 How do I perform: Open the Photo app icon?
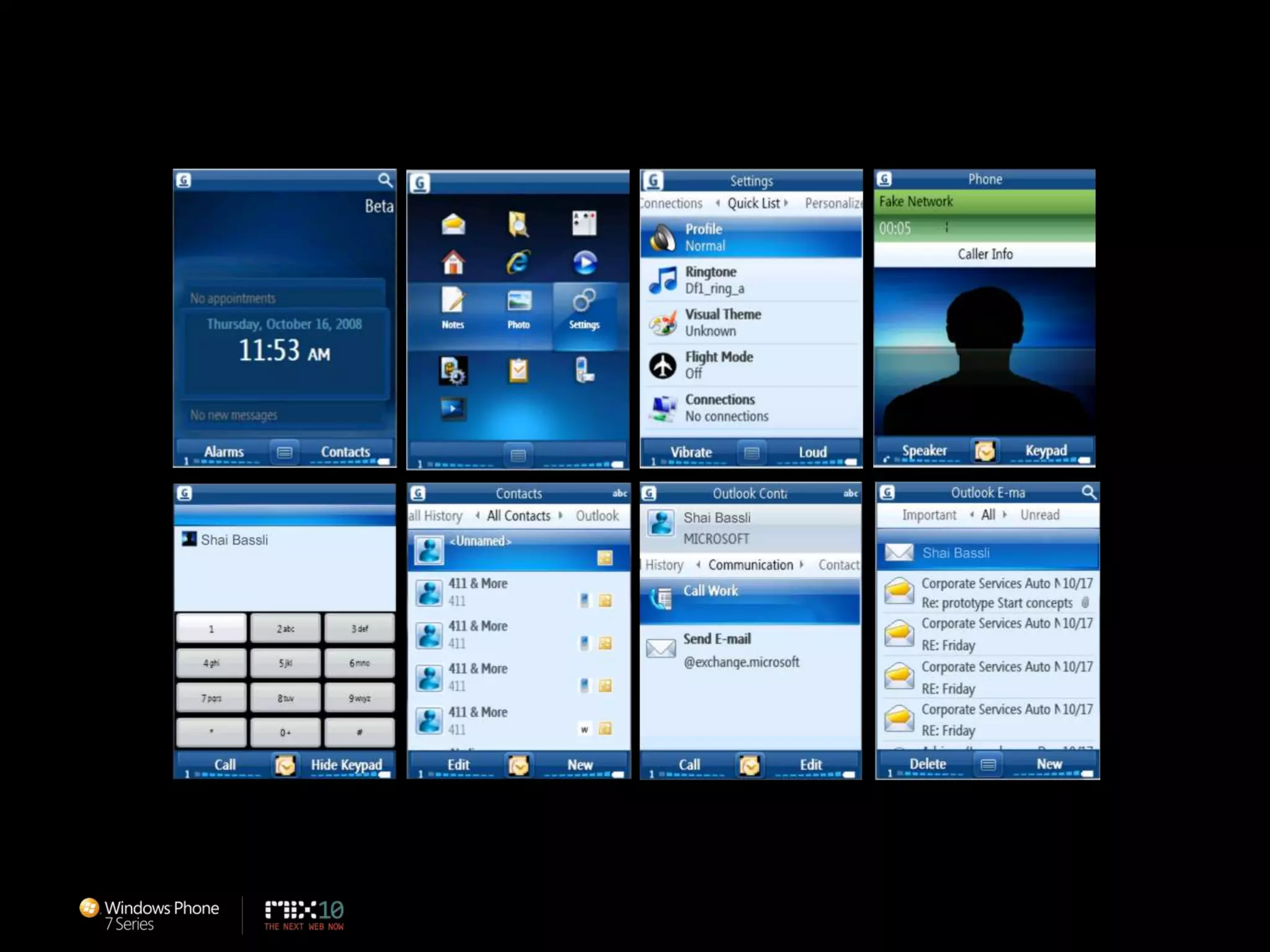pyautogui.click(x=518, y=302)
